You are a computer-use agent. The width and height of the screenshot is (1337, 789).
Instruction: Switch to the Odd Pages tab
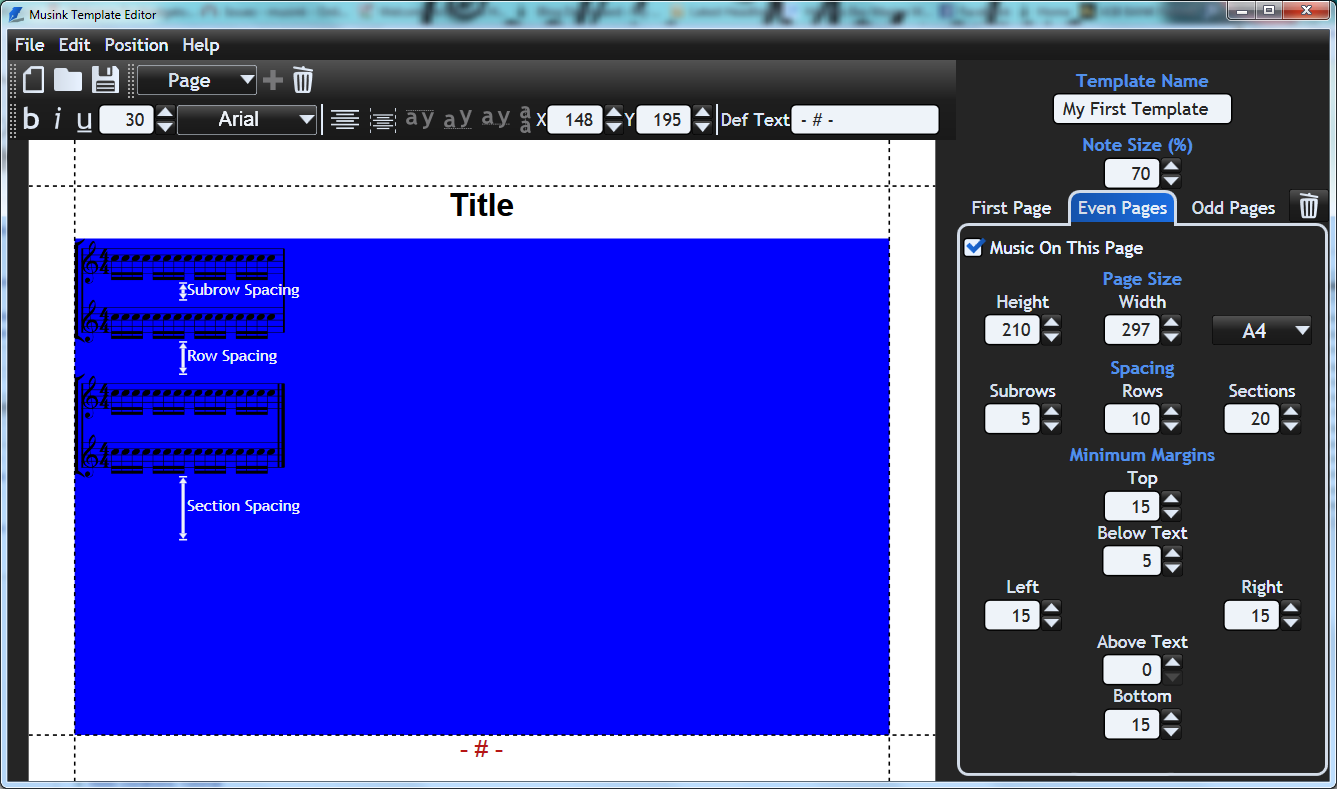pos(1233,208)
